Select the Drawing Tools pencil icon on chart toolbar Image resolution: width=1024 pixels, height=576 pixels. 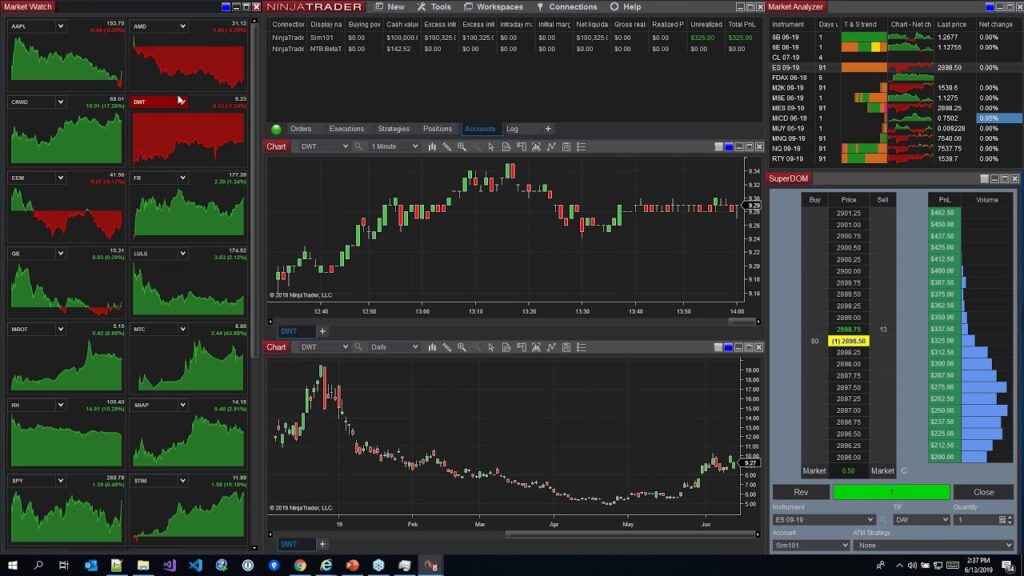coord(447,146)
